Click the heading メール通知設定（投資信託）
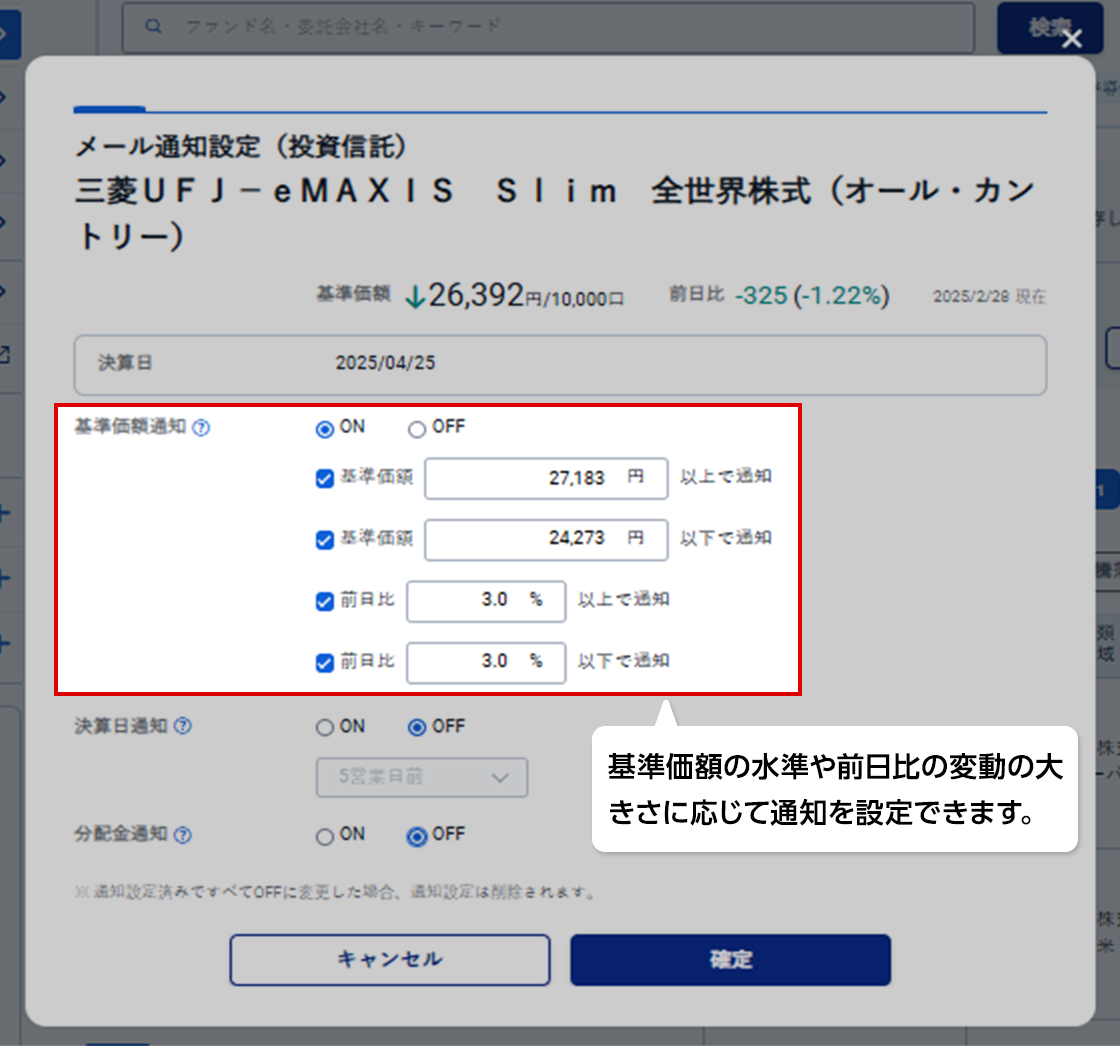This screenshot has width=1120, height=1046. click(241, 146)
